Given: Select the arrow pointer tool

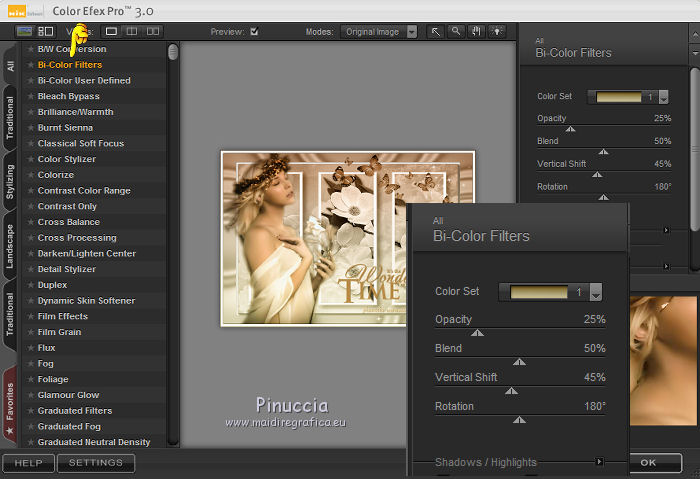Looking at the screenshot, I should point(436,32).
